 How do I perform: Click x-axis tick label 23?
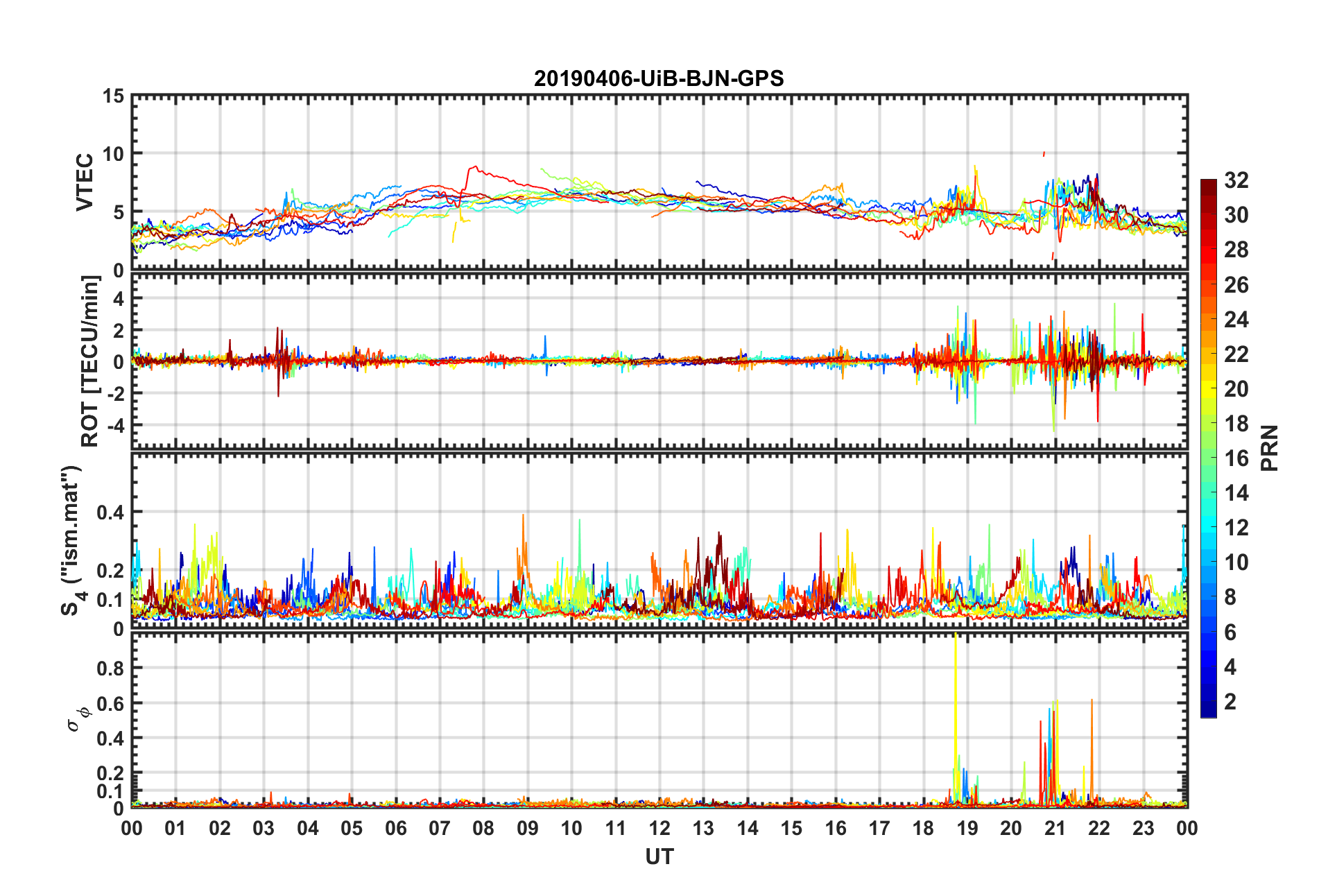pos(1143,828)
